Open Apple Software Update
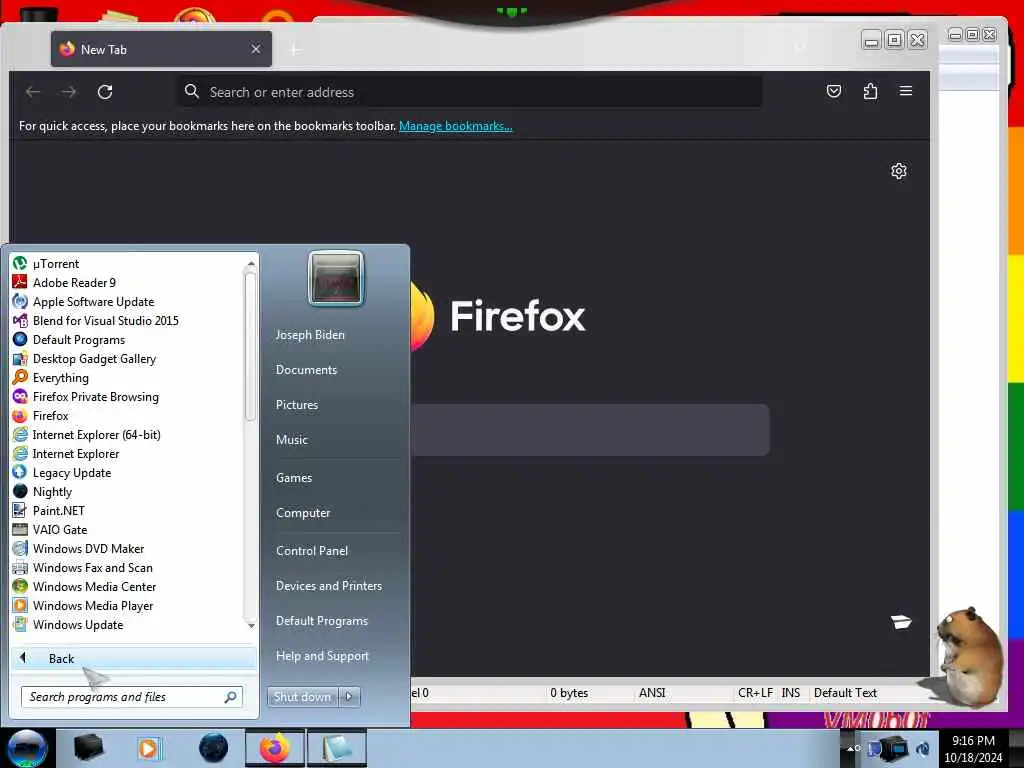 (x=93, y=302)
